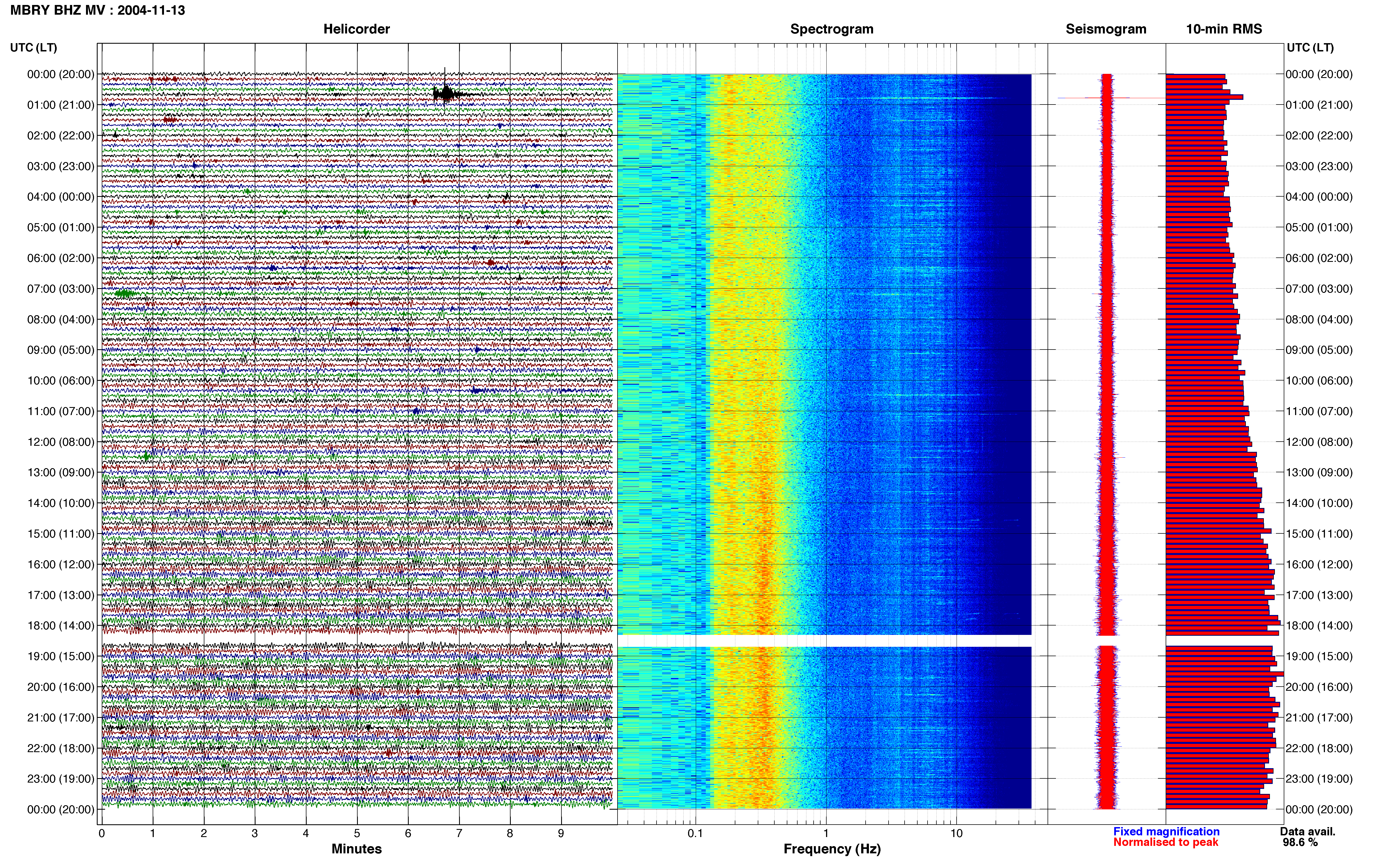Click right-axis time label 16:00 (12:00)

click(1319, 564)
